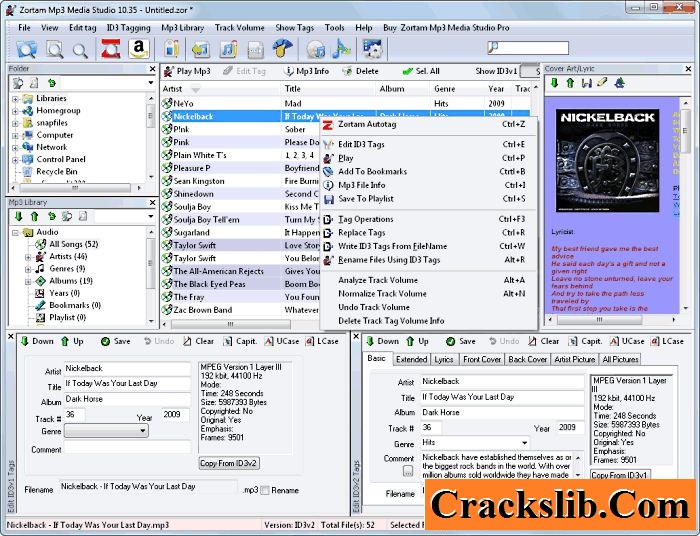Click the Amazon search toolbar icon

pyautogui.click(x=139, y=49)
